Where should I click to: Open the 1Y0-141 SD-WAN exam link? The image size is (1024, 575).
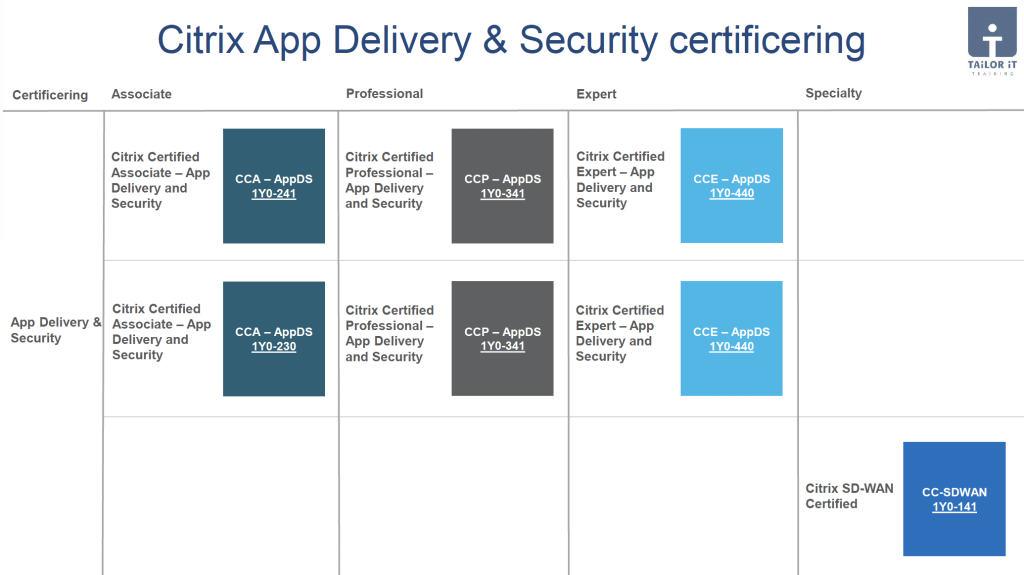tap(954, 506)
